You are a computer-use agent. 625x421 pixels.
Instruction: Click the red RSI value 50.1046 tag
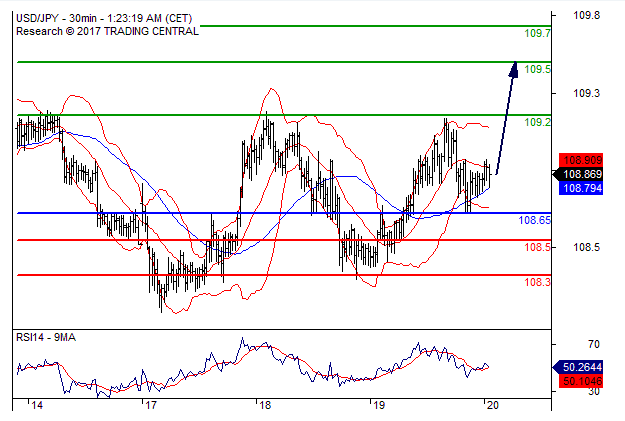pyautogui.click(x=581, y=381)
